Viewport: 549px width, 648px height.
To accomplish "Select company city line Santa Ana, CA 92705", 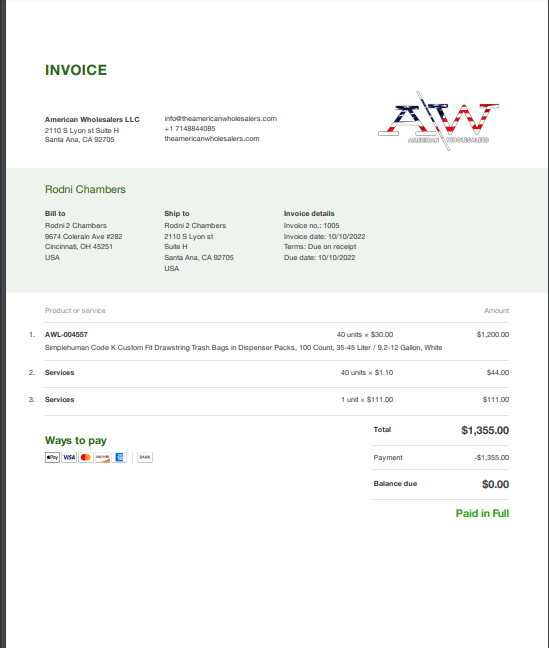I will (x=79, y=140).
